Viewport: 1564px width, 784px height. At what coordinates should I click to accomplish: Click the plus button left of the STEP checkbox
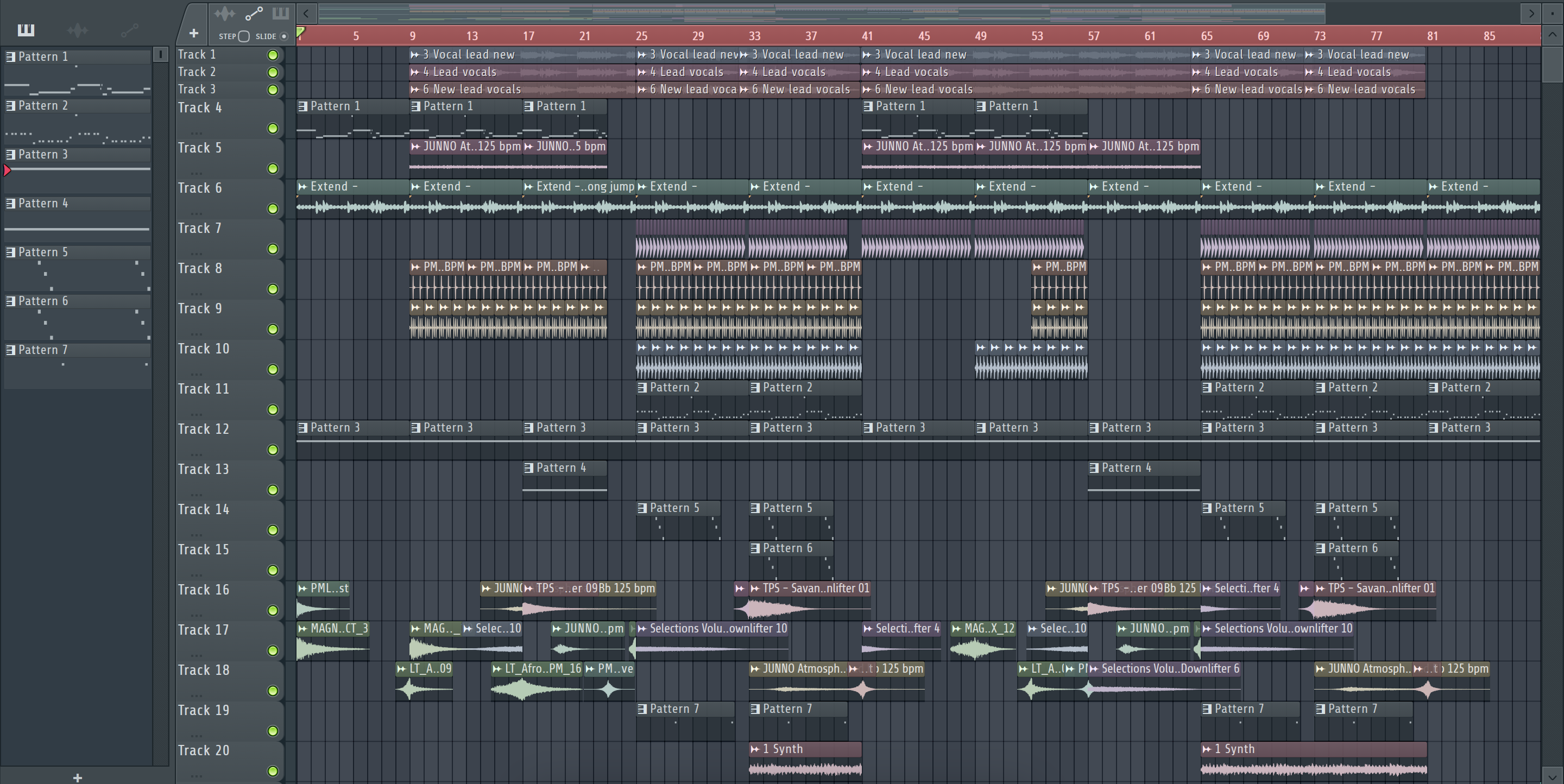194,33
